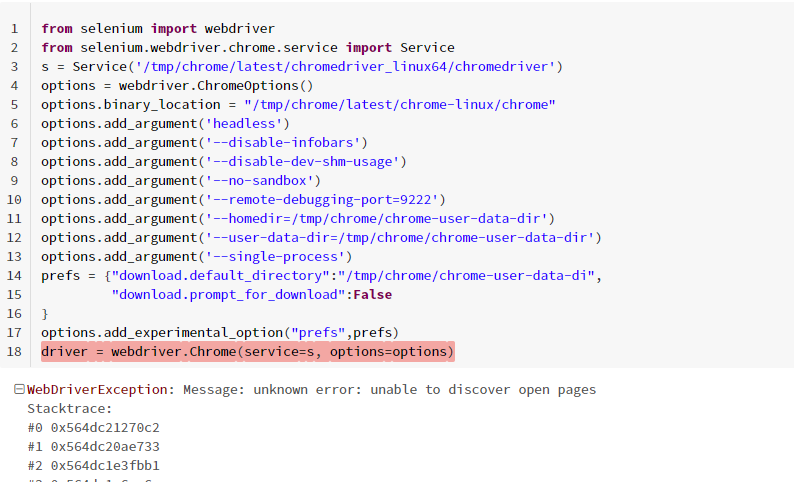Click line number 1 in gutter

click(14, 28)
